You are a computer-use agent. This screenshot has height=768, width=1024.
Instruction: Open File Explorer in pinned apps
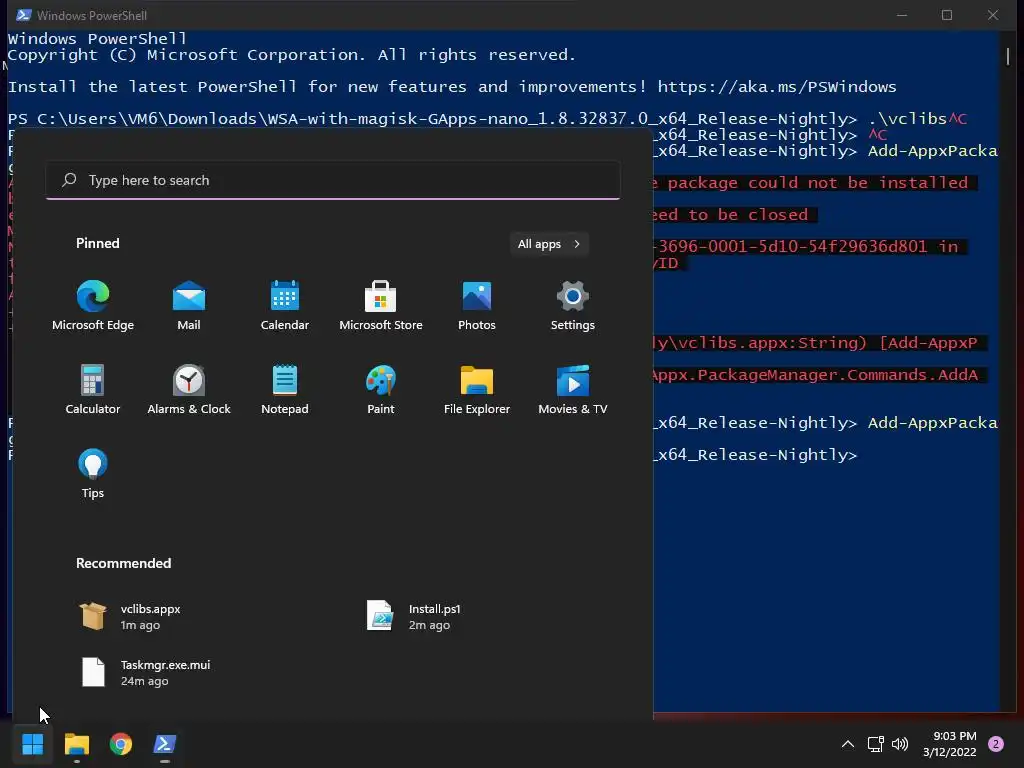(477, 390)
